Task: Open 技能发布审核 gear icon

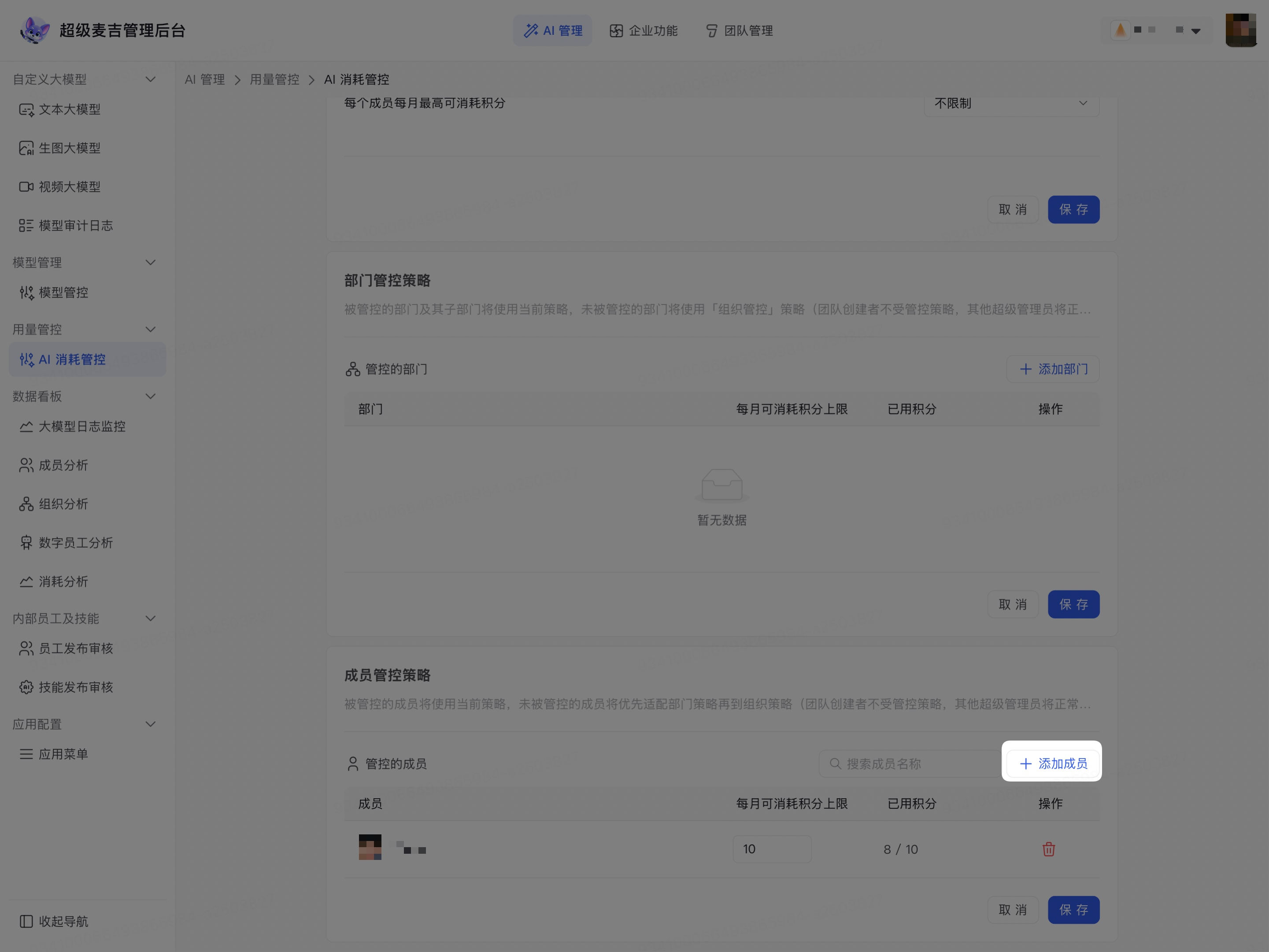Action: [26, 687]
